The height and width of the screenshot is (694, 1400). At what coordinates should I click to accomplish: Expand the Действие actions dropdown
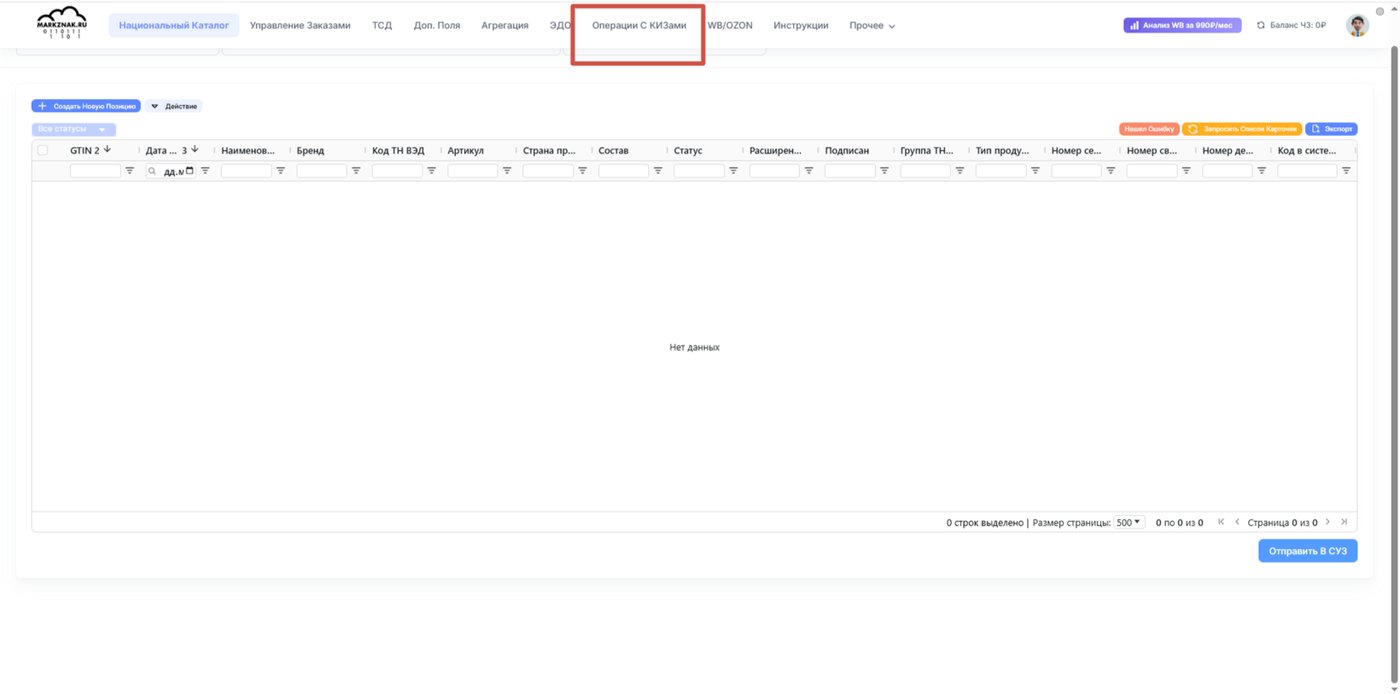(x=175, y=106)
